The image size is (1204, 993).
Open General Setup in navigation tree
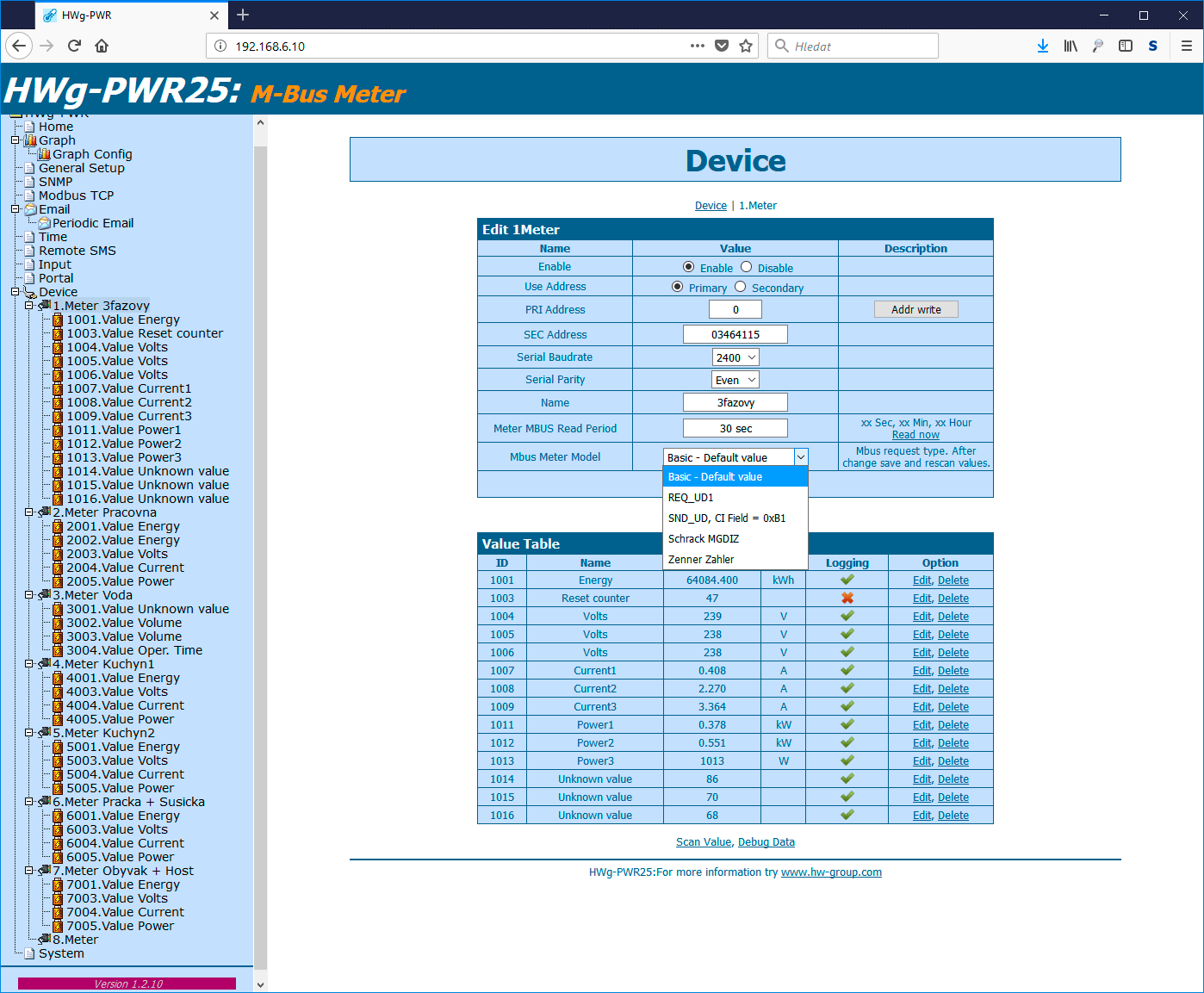[x=82, y=168]
